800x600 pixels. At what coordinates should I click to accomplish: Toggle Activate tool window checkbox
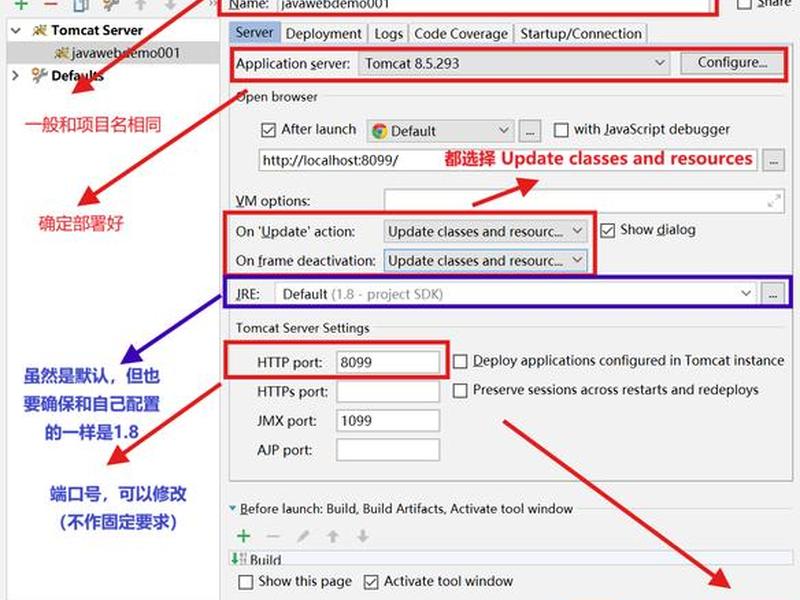click(x=371, y=582)
